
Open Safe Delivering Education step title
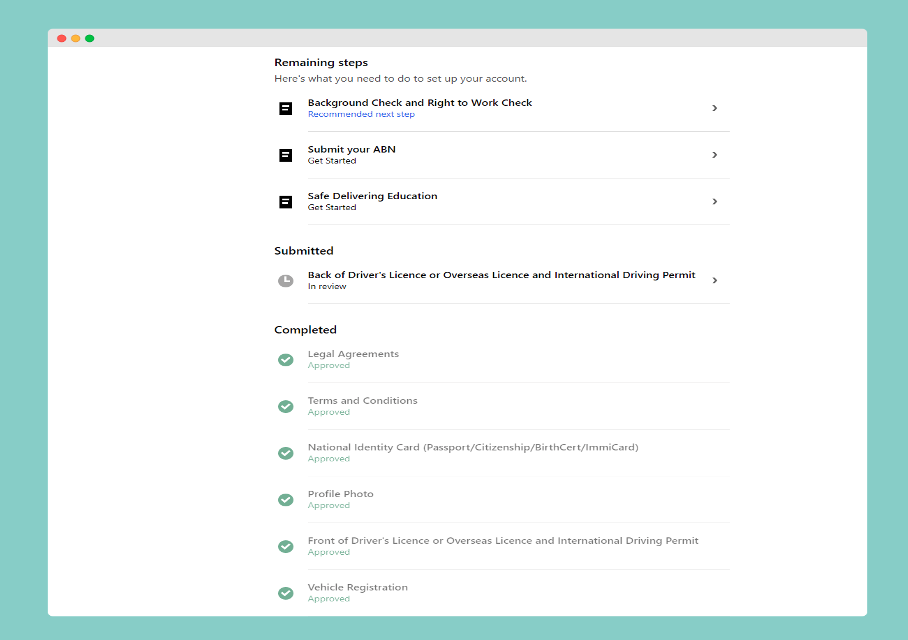(x=372, y=196)
